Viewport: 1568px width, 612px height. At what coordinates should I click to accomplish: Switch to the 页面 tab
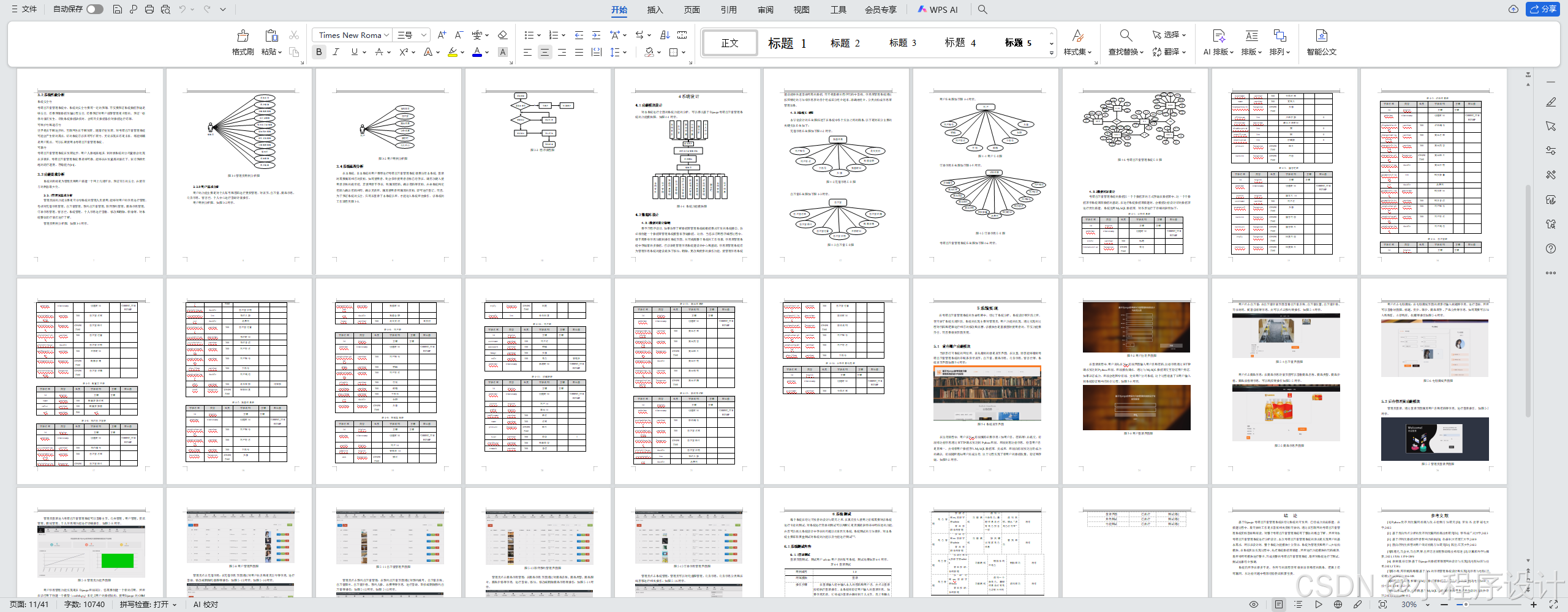click(692, 9)
